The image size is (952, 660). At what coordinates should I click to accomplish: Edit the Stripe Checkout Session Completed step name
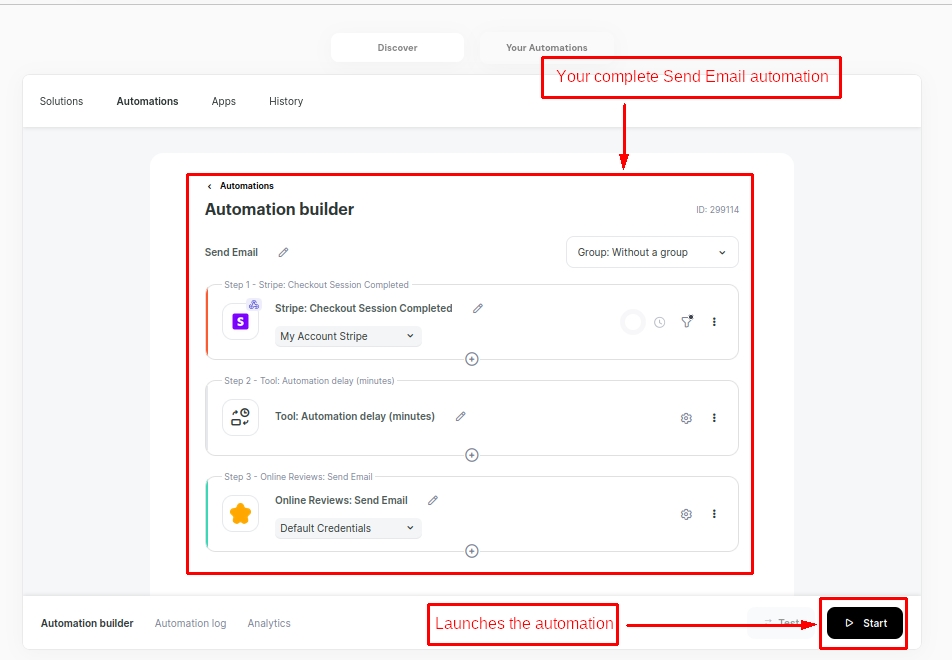pyautogui.click(x=478, y=309)
